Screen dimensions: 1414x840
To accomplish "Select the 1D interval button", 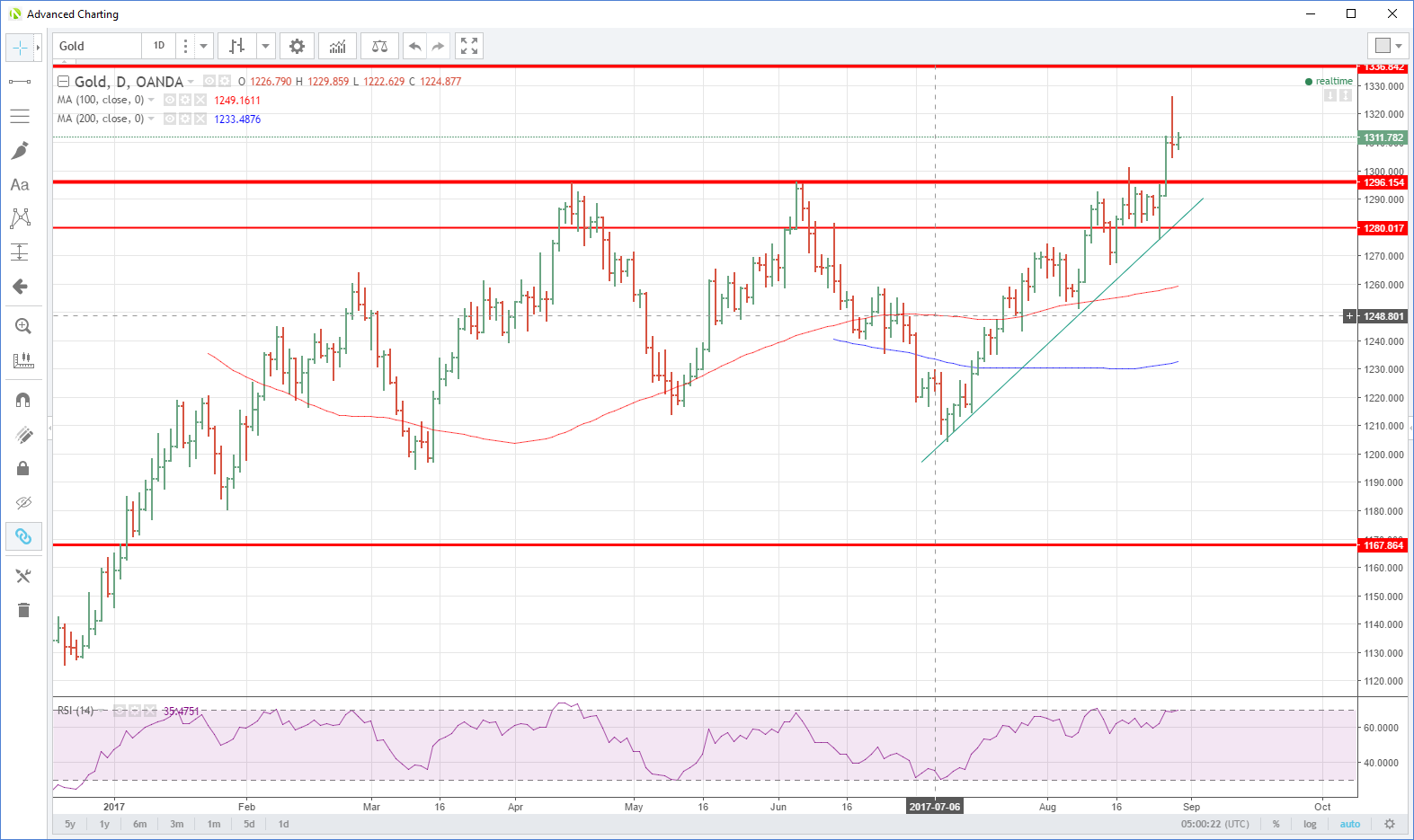I will coord(159,46).
